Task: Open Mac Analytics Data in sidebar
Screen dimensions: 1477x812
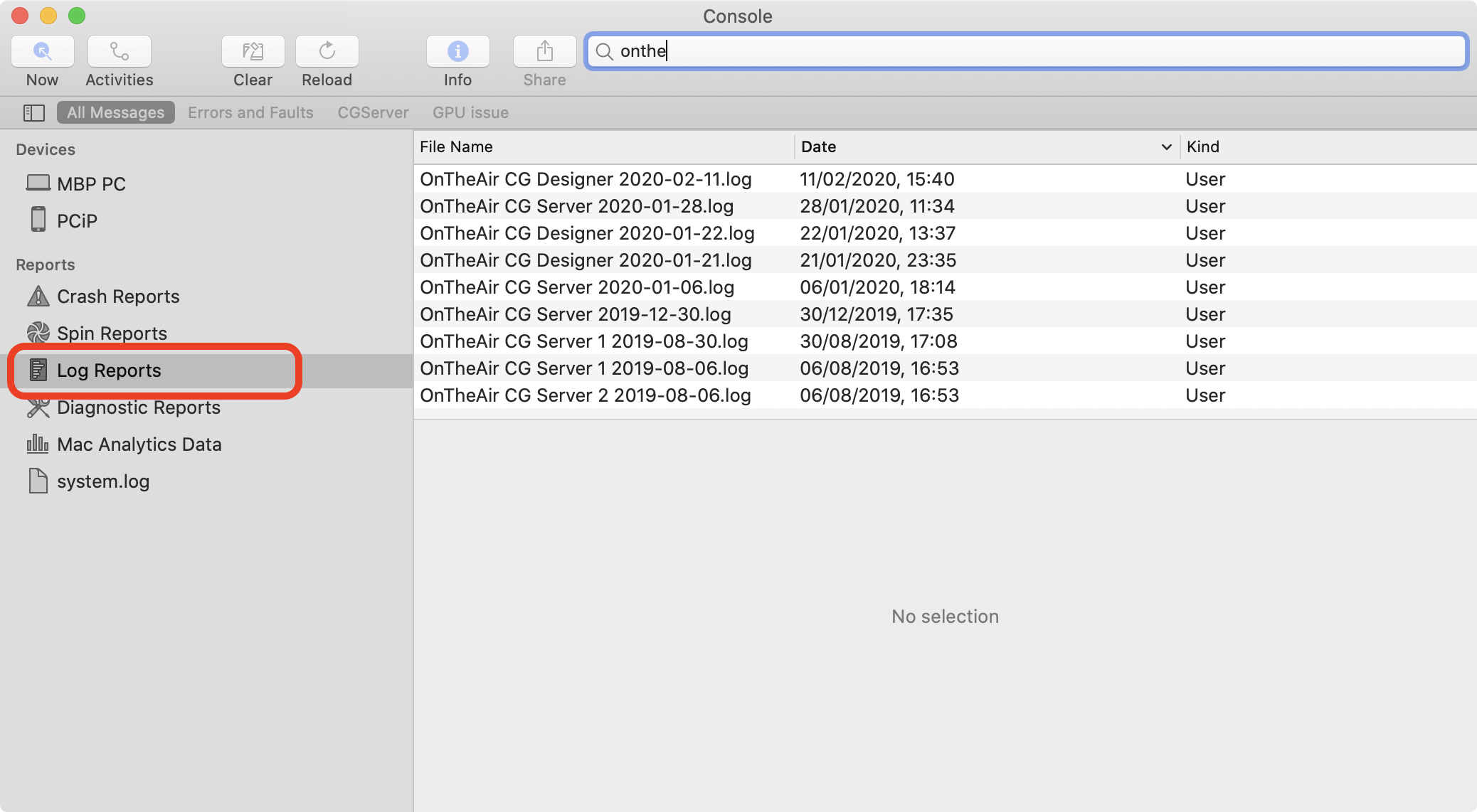Action: (x=125, y=444)
